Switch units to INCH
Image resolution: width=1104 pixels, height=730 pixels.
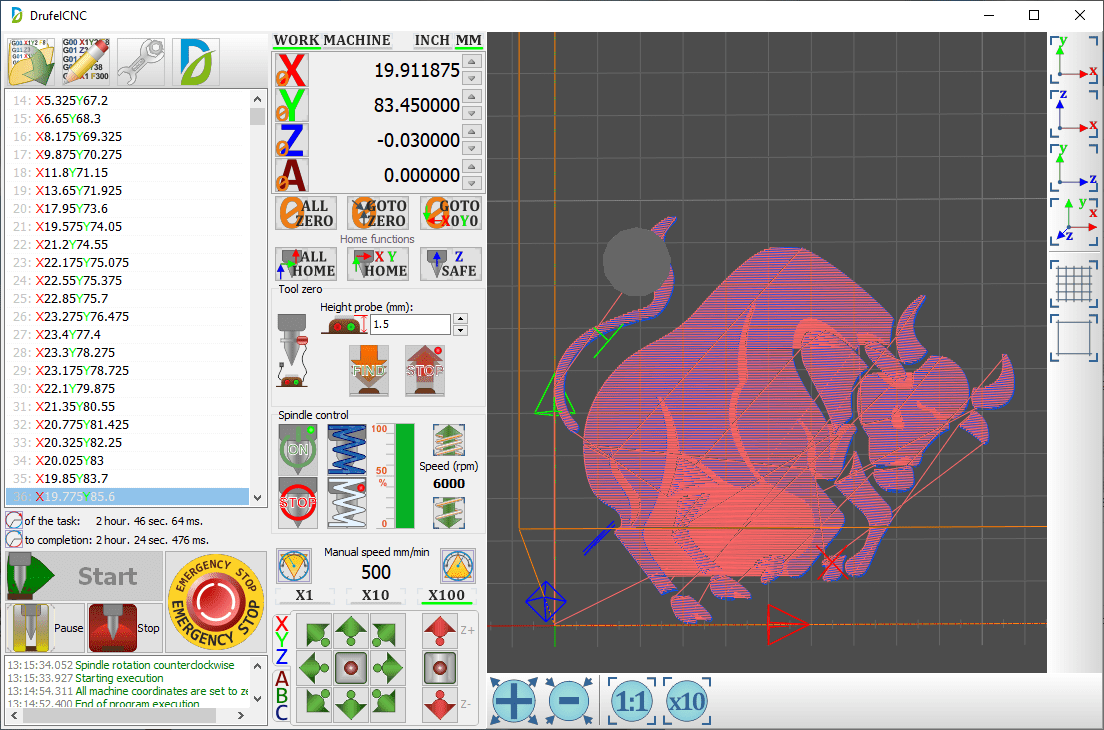tap(432, 41)
